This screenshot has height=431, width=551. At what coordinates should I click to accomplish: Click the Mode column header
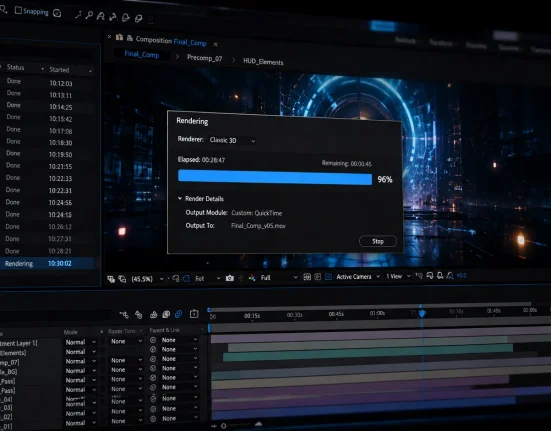click(71, 332)
